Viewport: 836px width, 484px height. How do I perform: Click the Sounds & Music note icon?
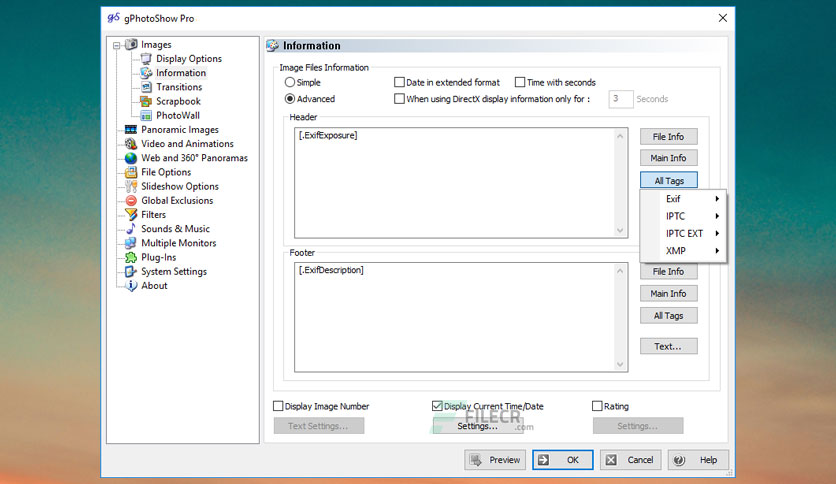pyautogui.click(x=131, y=229)
